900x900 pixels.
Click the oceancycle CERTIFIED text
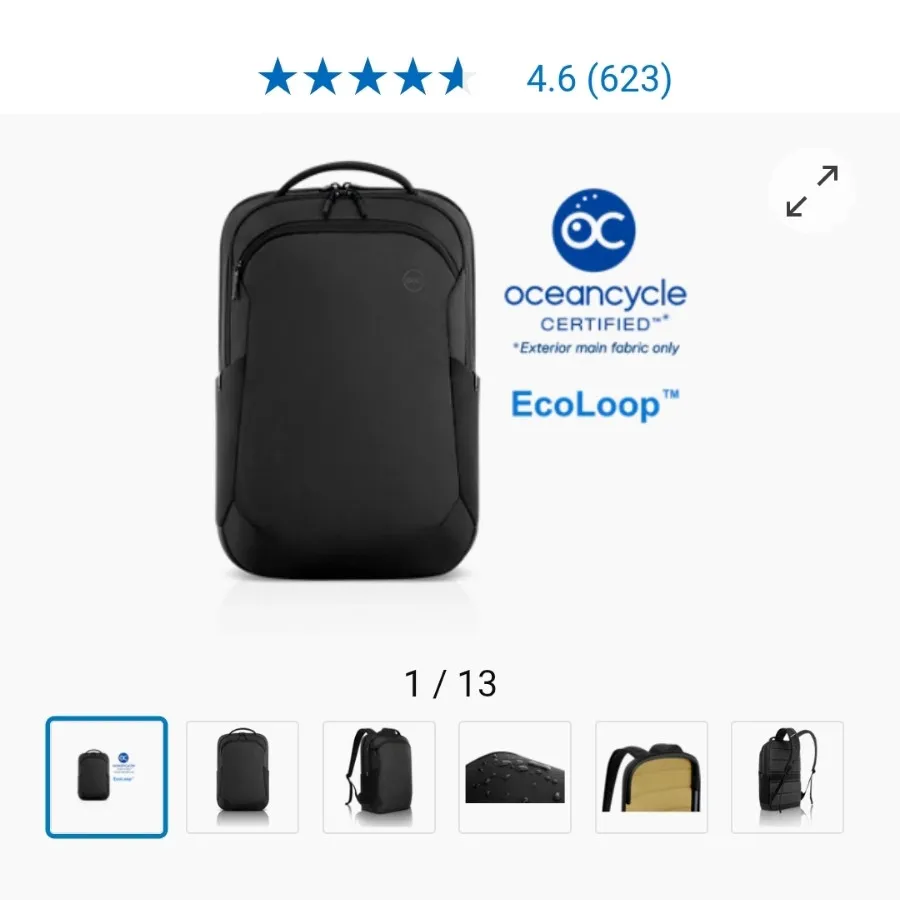pos(595,306)
